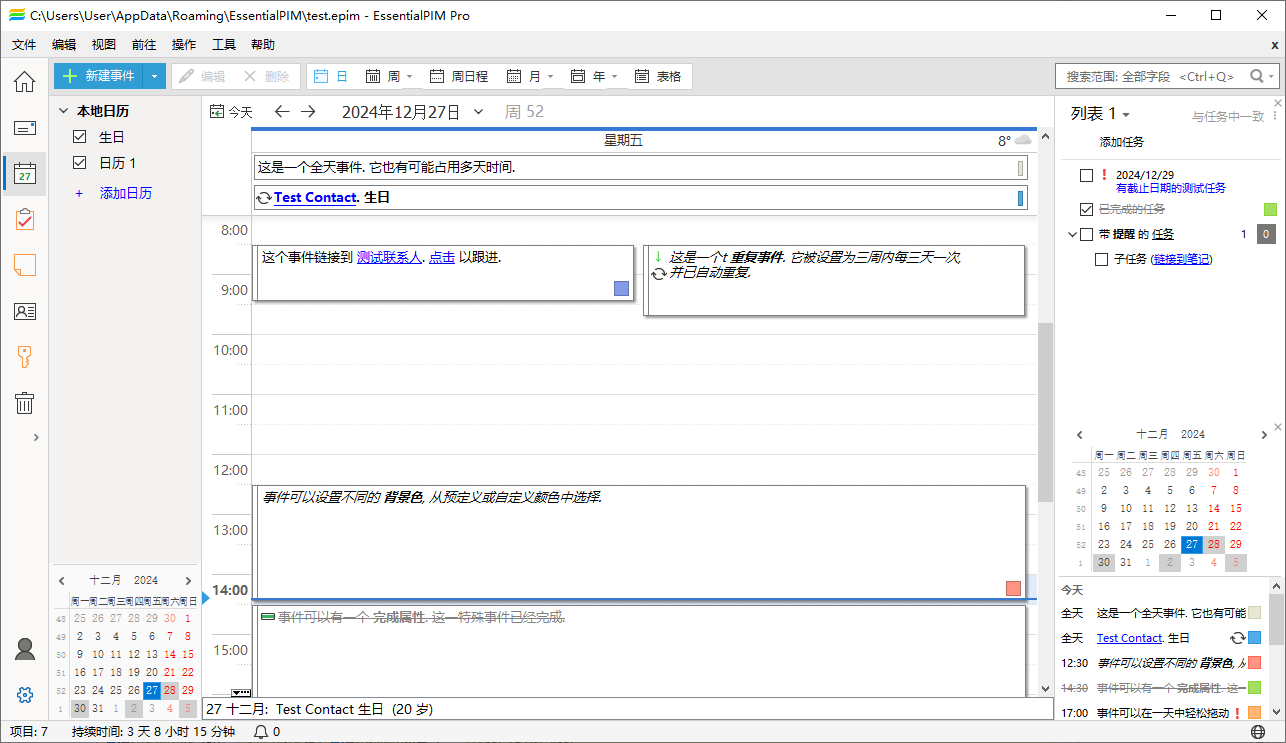1286x743 pixels.
Task: Switch to Year view (年)
Action: point(589,76)
